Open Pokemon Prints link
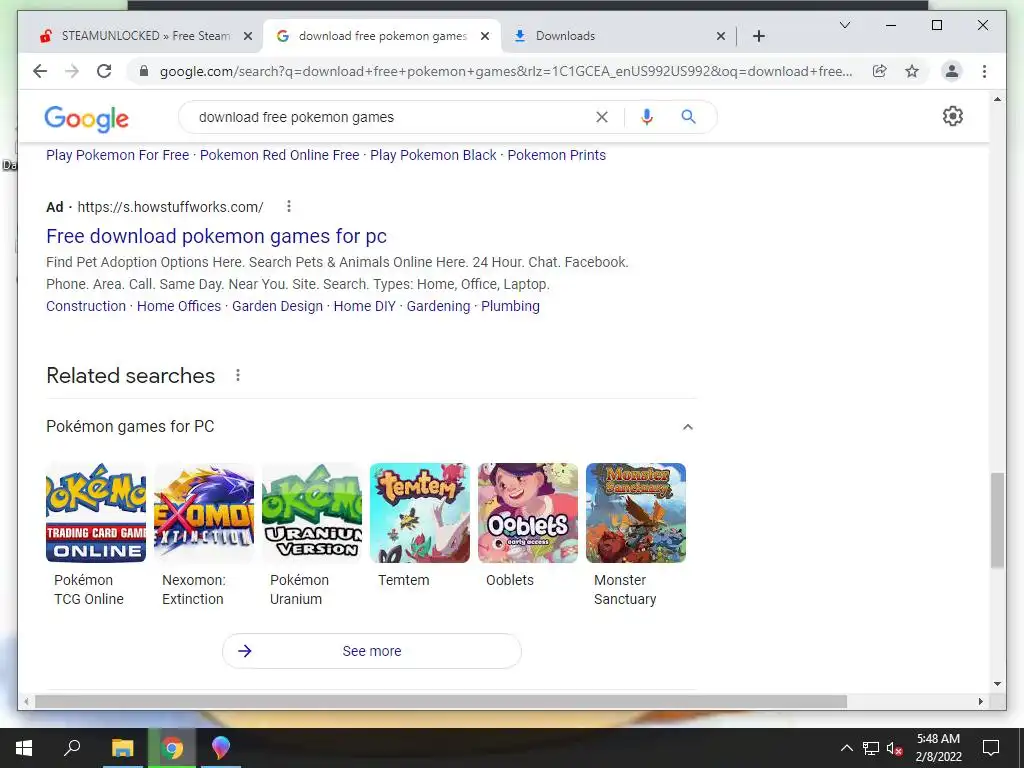The width and height of the screenshot is (1024, 768). coord(556,155)
